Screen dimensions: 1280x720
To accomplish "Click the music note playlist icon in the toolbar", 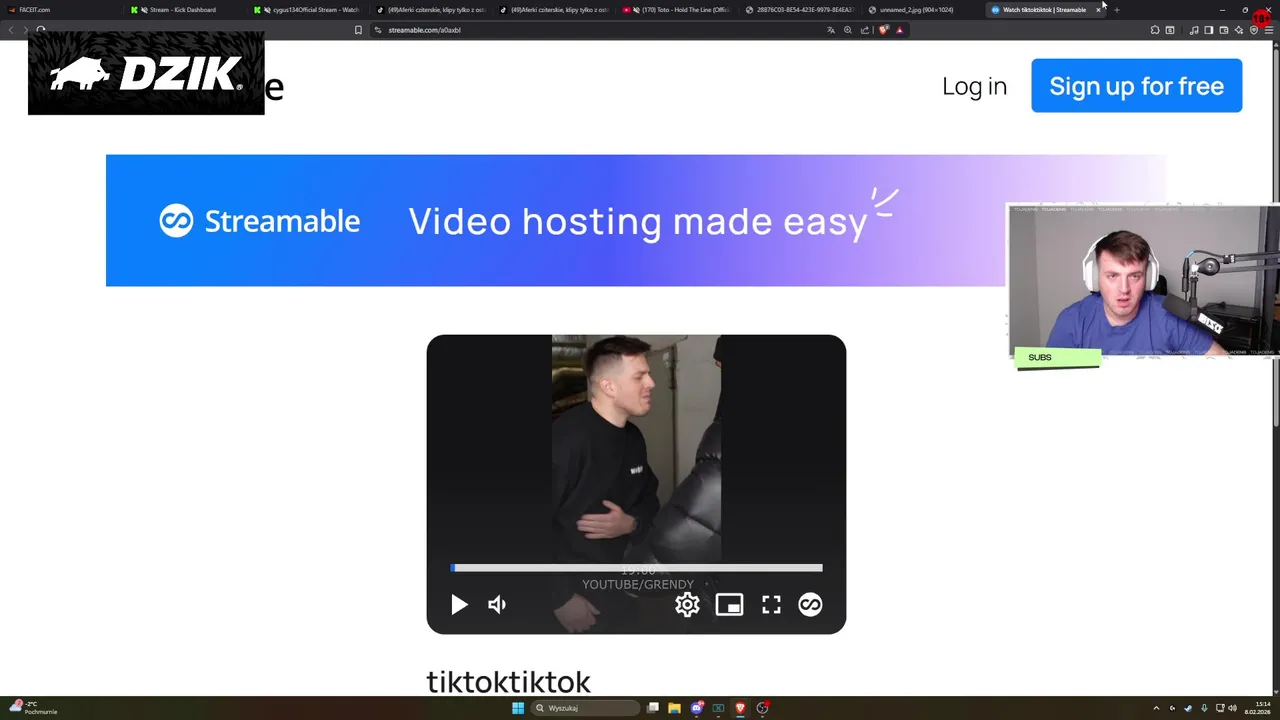I will 1194,30.
